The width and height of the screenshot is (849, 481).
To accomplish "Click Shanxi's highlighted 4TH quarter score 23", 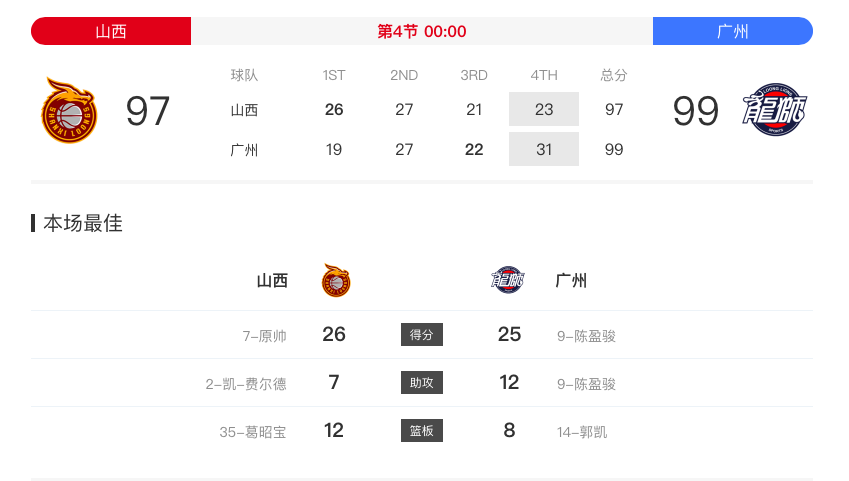I will click(x=544, y=109).
